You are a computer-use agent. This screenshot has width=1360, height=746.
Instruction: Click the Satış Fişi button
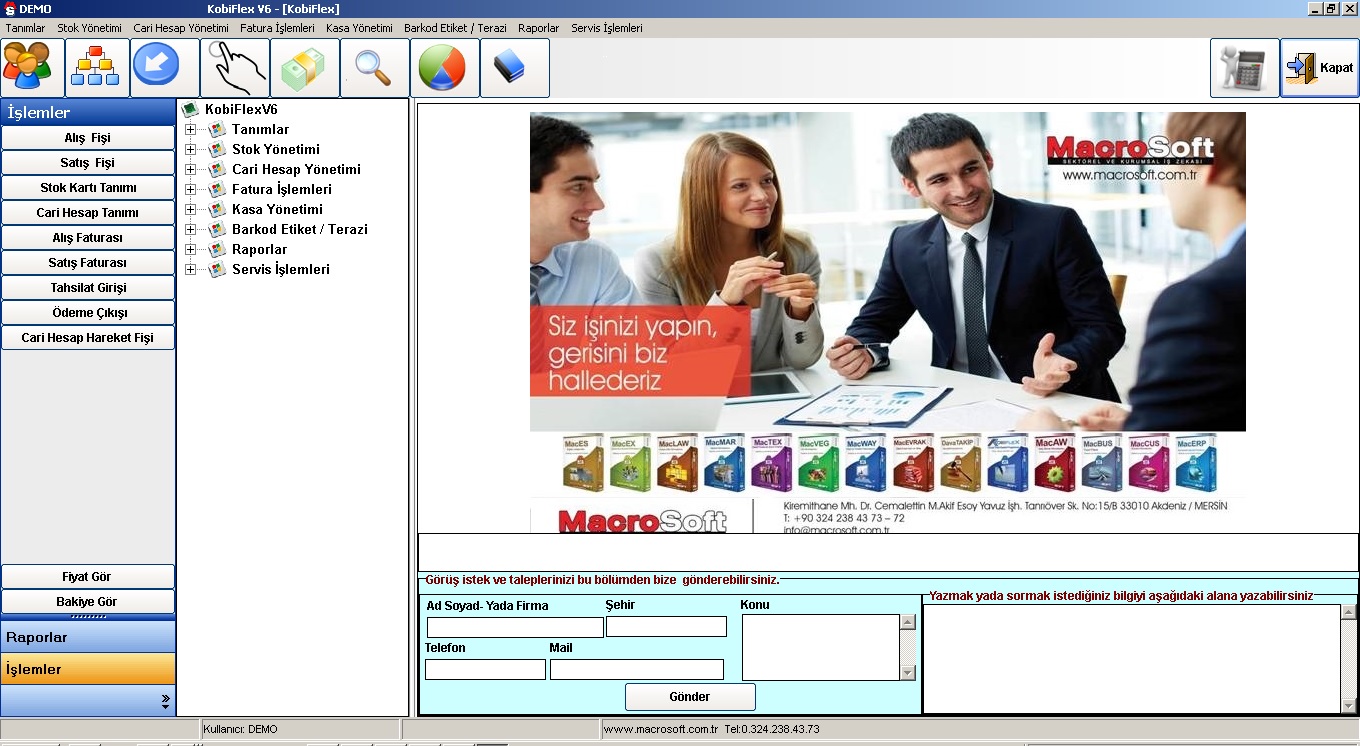click(x=88, y=163)
